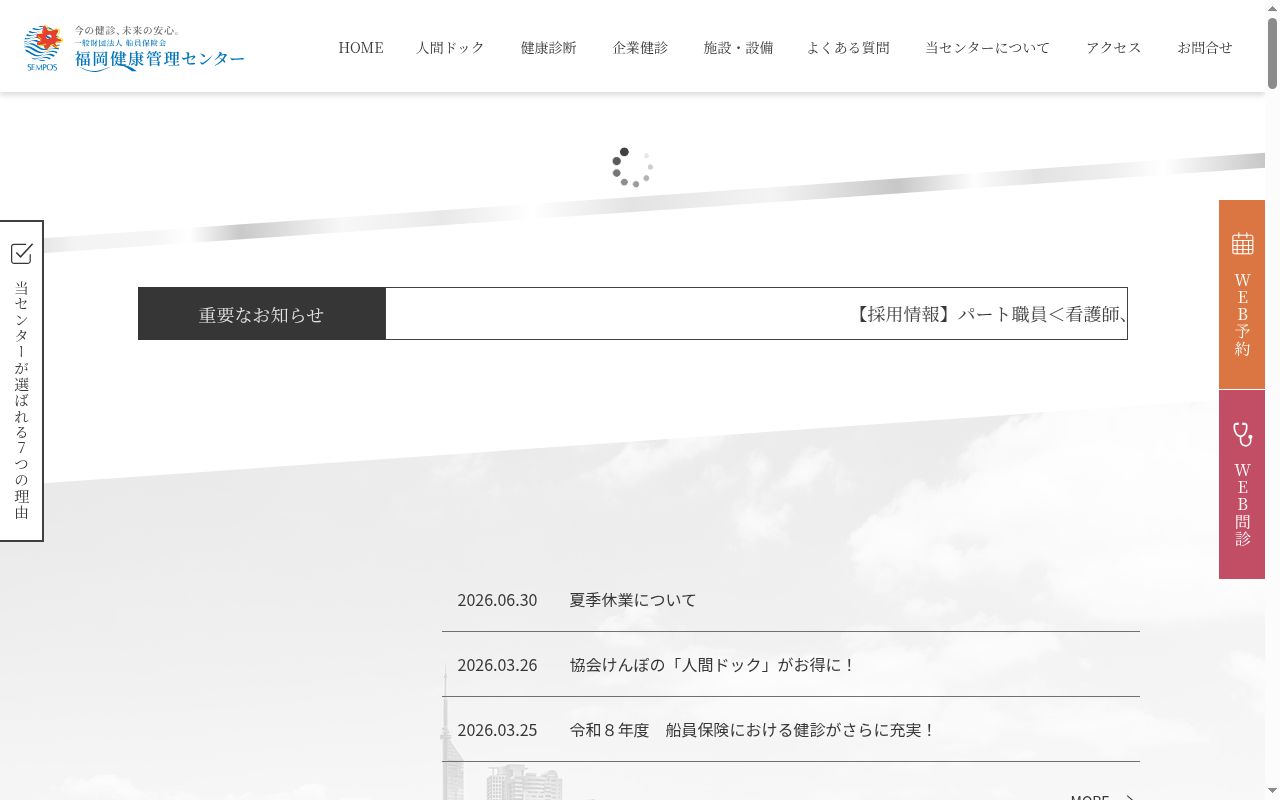The height and width of the screenshot is (800, 1280).
Task: Open the calendar icon for WEB予約
Action: click(x=1242, y=243)
